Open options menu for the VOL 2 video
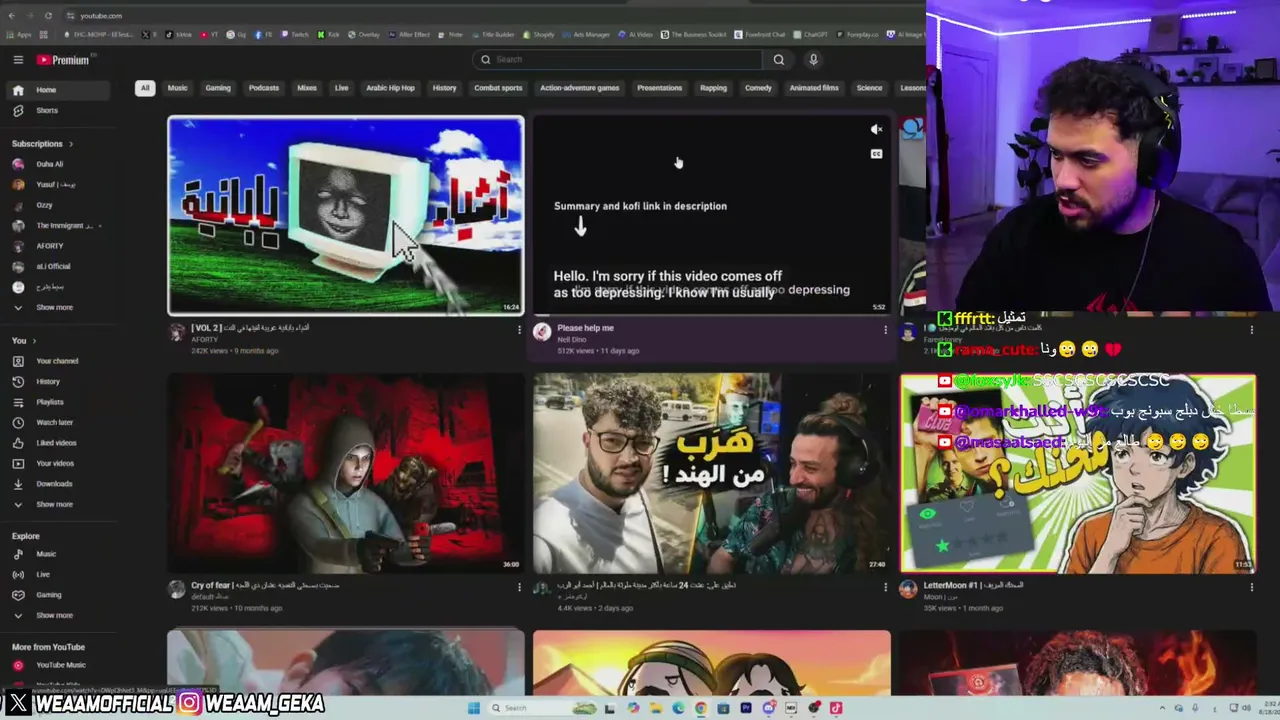 pos(519,329)
